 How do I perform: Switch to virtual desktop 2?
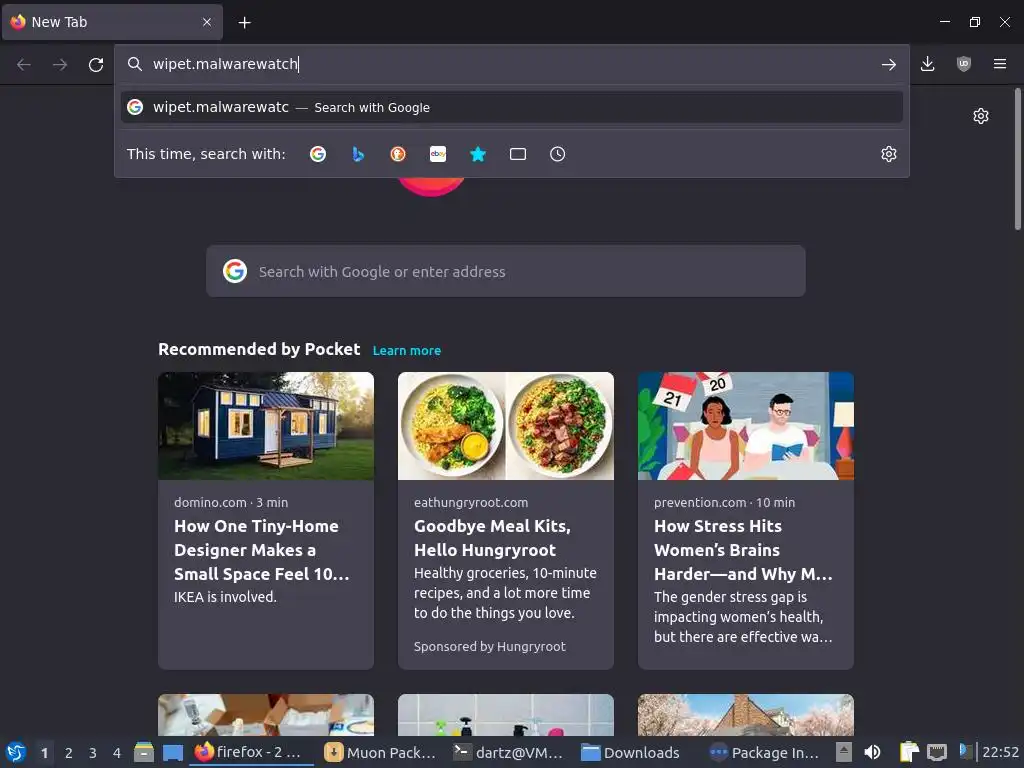pos(69,753)
